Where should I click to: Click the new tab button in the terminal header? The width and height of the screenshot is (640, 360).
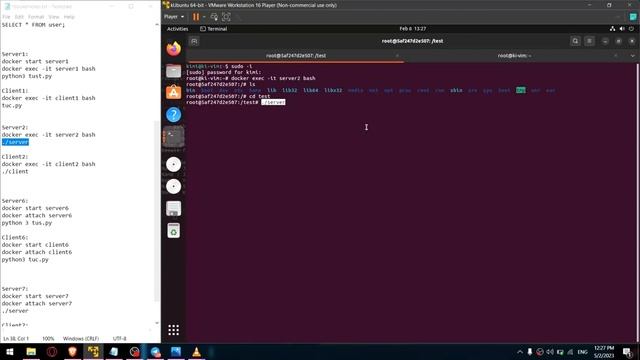click(x=194, y=41)
